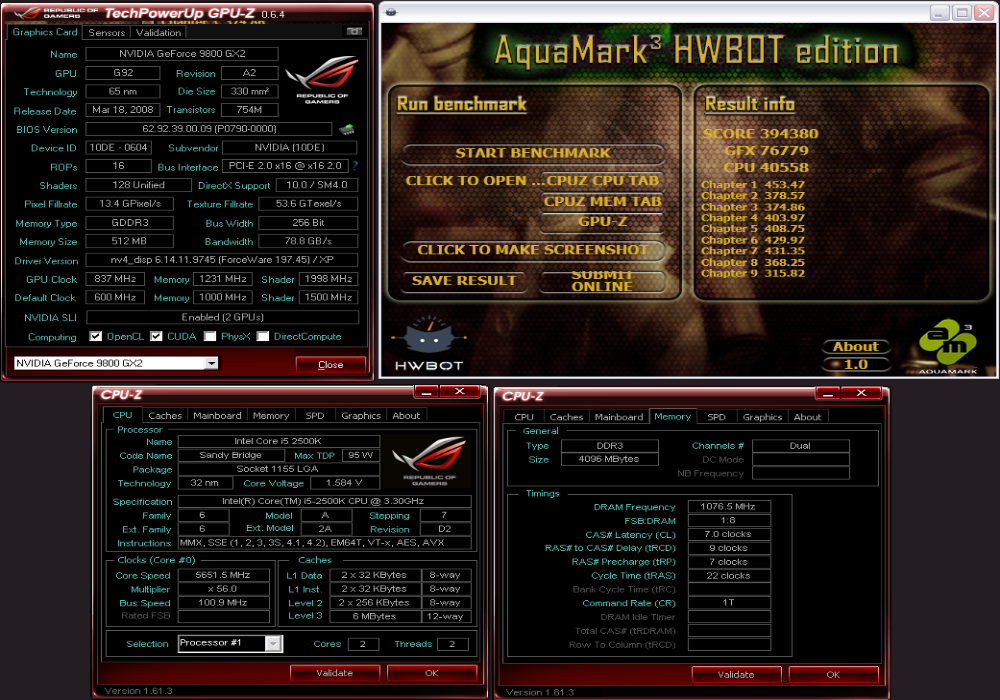This screenshot has width=1000, height=700.
Task: Click CPUZ MEM TAB button in AquaMark
Action: point(602,201)
